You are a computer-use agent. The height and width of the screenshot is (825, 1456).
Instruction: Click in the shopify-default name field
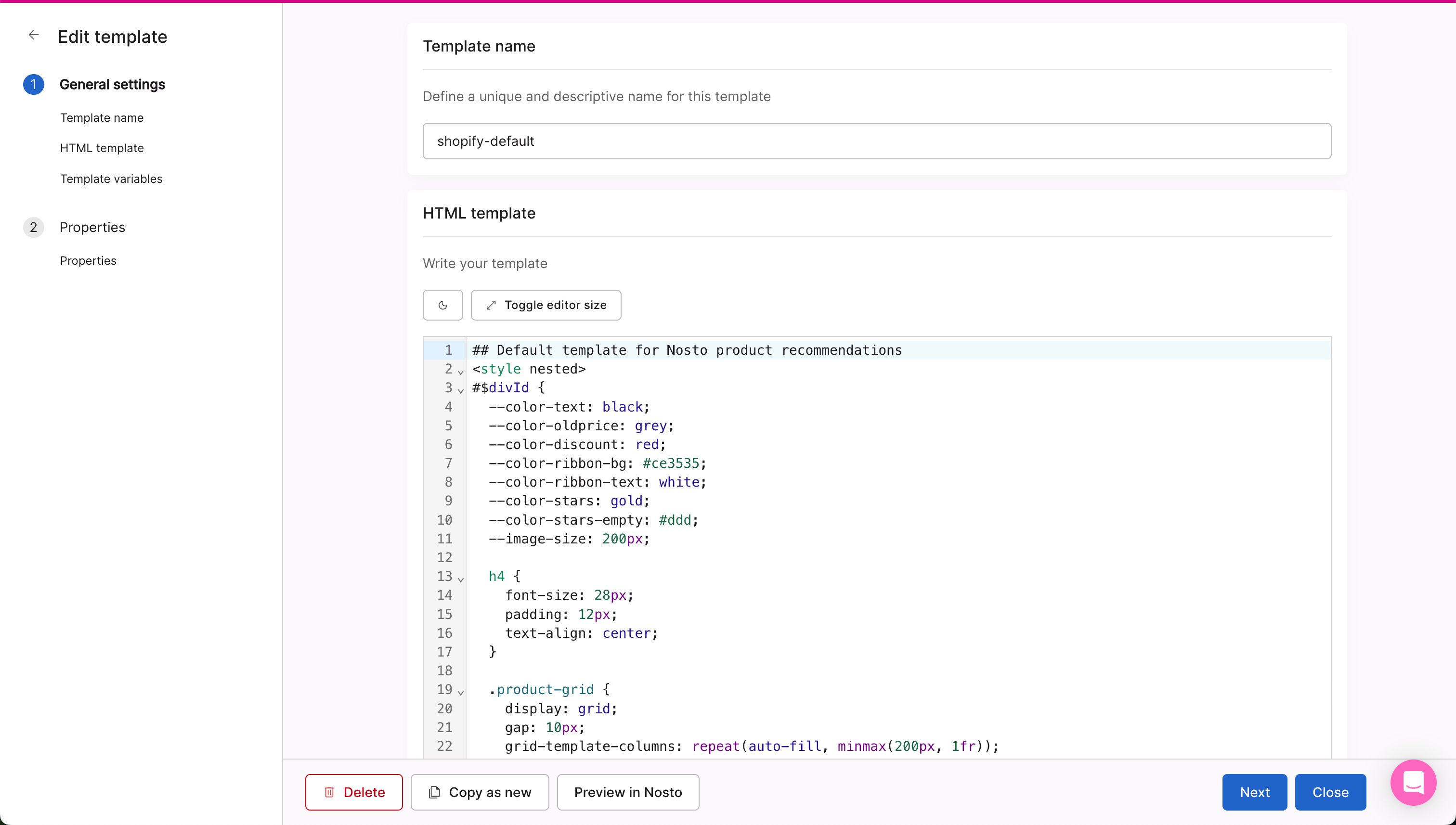point(876,141)
